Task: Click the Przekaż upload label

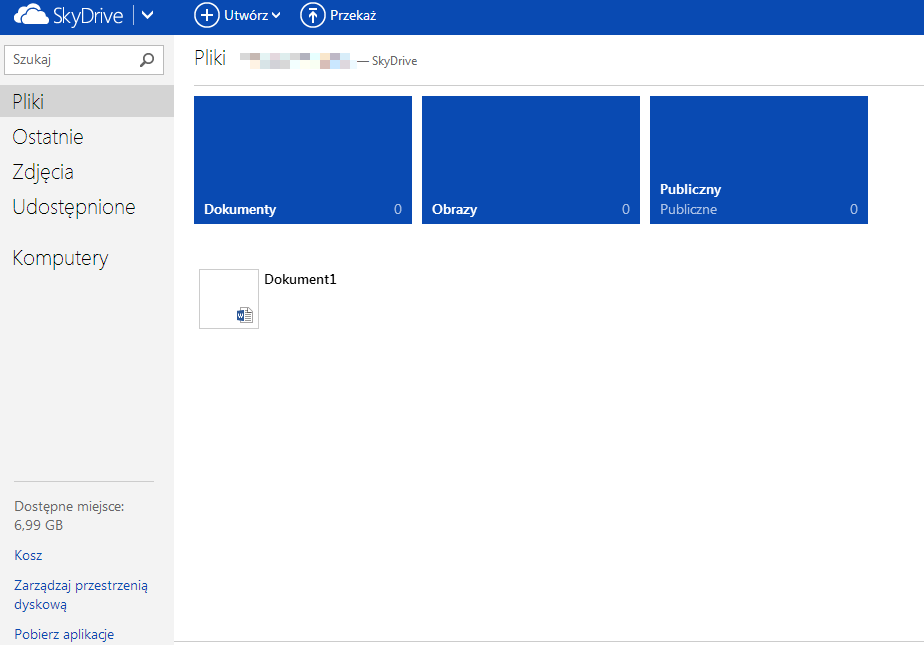Action: pos(353,16)
